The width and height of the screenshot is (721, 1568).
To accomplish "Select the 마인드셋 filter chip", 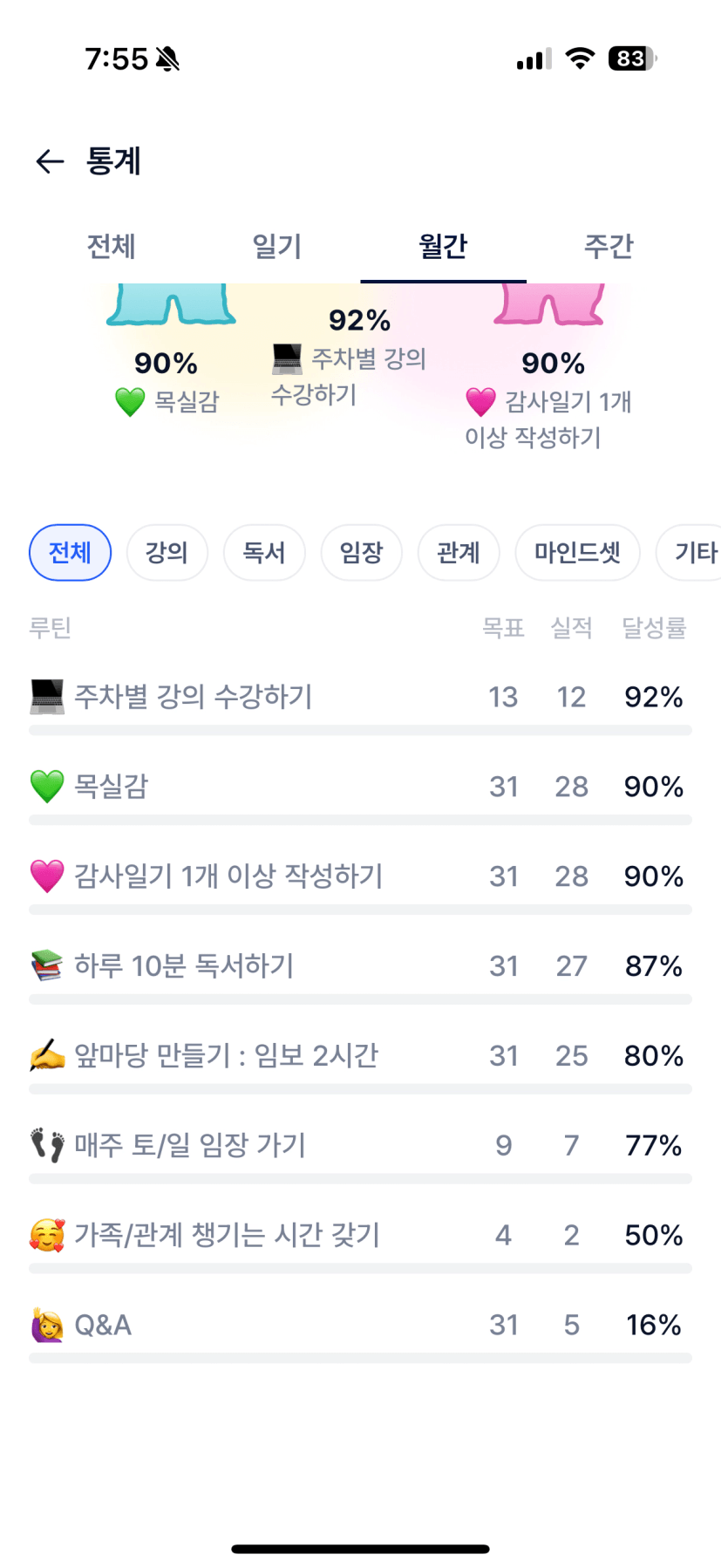I will coord(577,552).
